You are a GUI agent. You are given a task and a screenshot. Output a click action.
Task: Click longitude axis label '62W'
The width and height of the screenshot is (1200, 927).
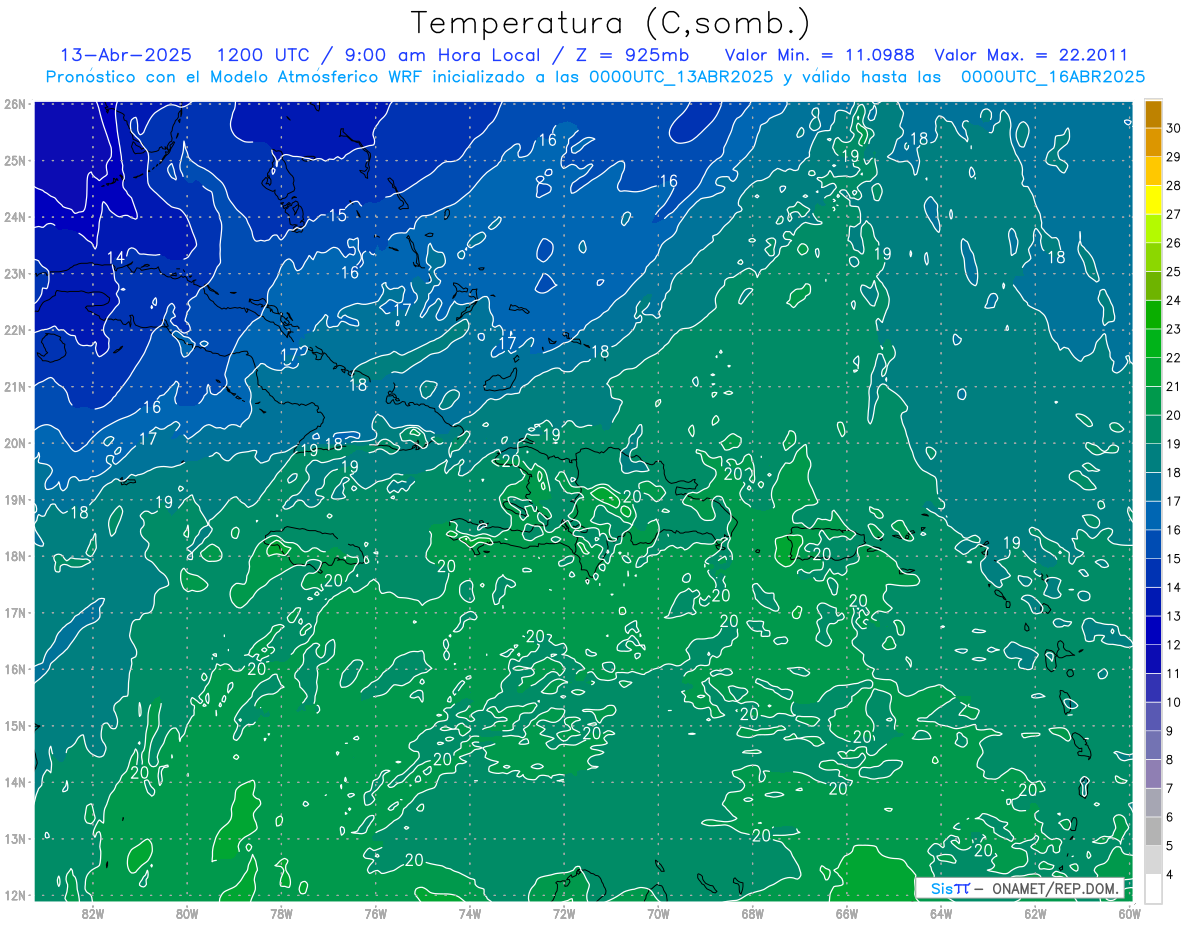(x=1035, y=912)
